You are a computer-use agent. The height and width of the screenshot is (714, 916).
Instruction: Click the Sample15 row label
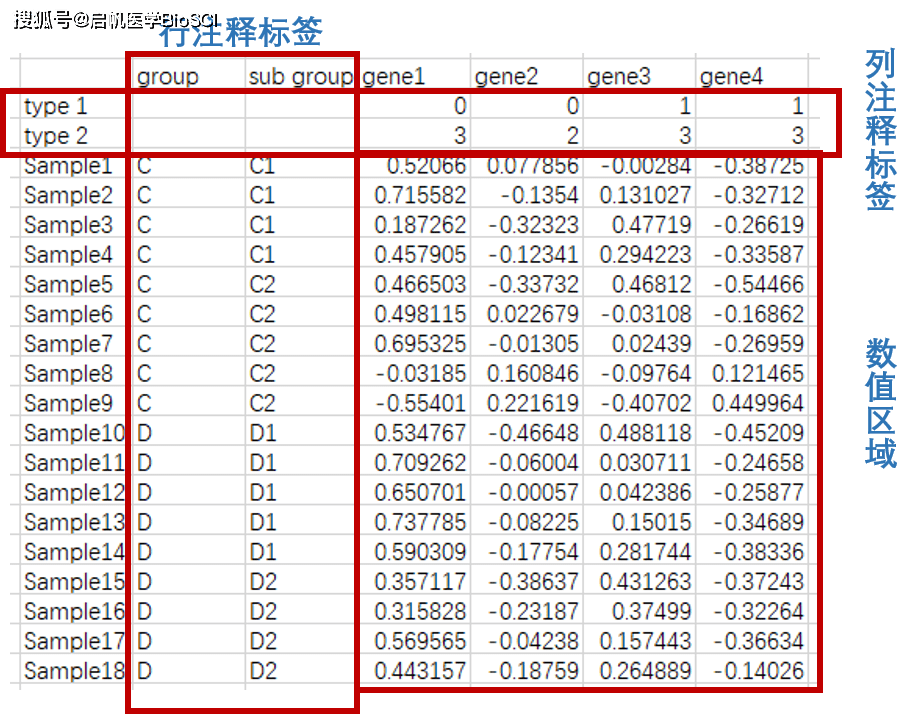point(74,582)
